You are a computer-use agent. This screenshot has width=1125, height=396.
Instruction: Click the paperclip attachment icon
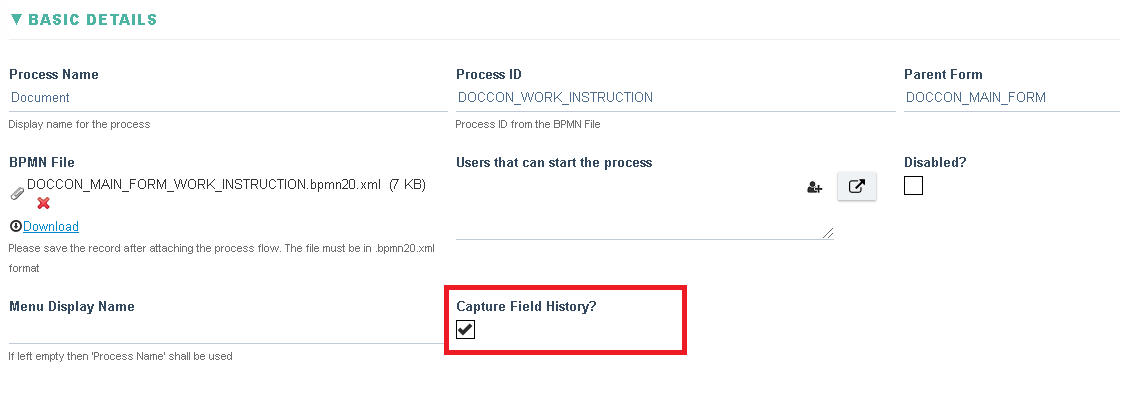tap(17, 194)
